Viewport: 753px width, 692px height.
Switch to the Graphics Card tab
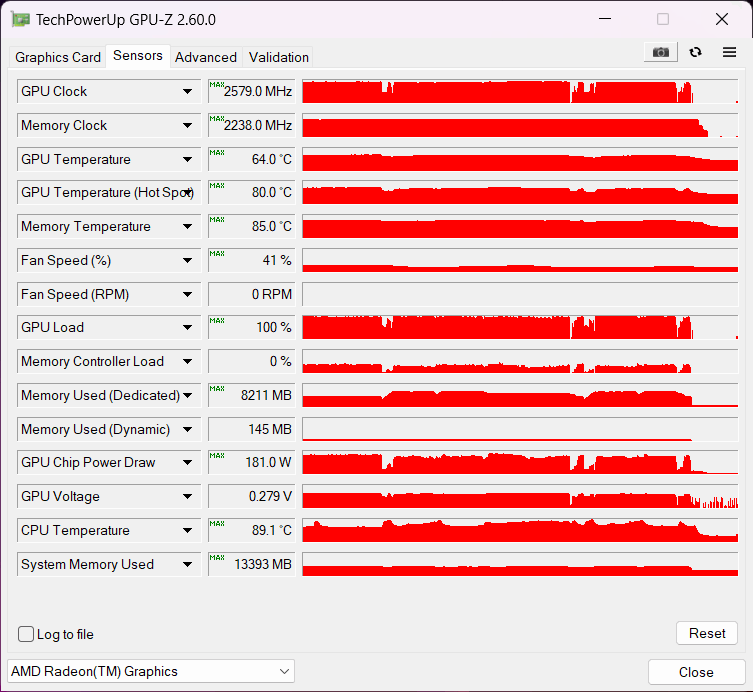click(x=58, y=57)
